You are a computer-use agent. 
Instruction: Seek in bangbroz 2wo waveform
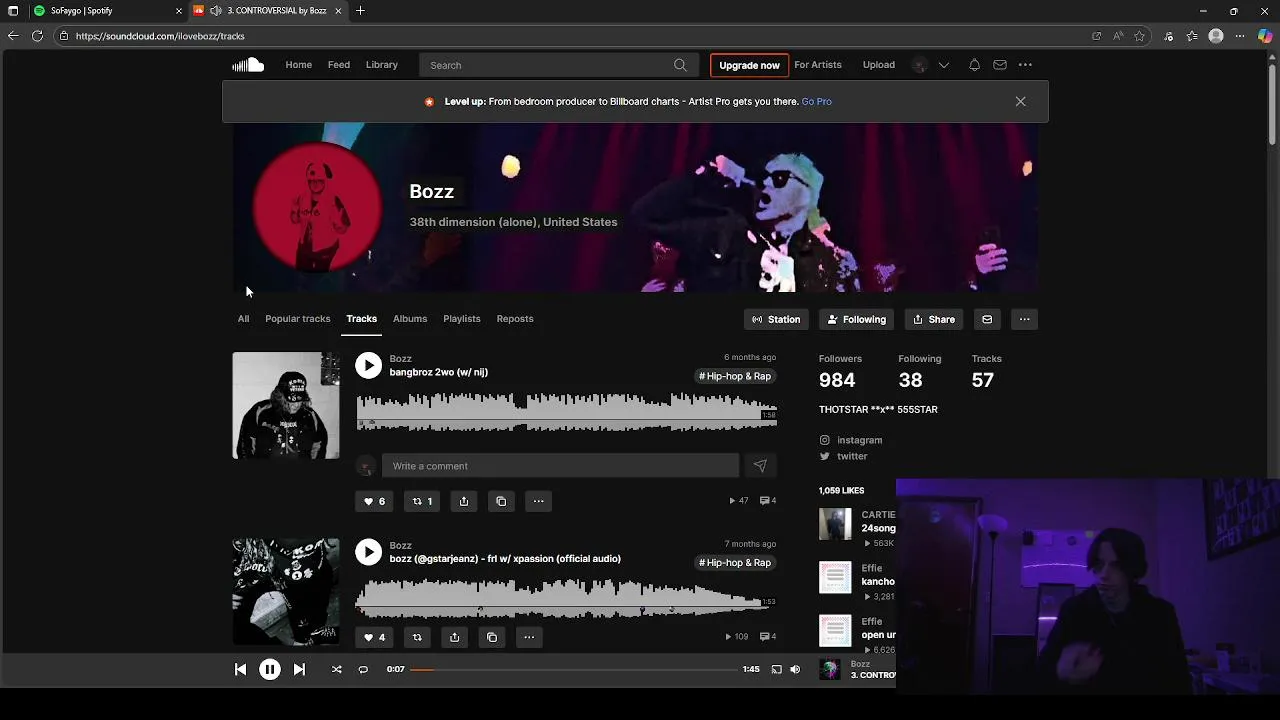point(566,412)
